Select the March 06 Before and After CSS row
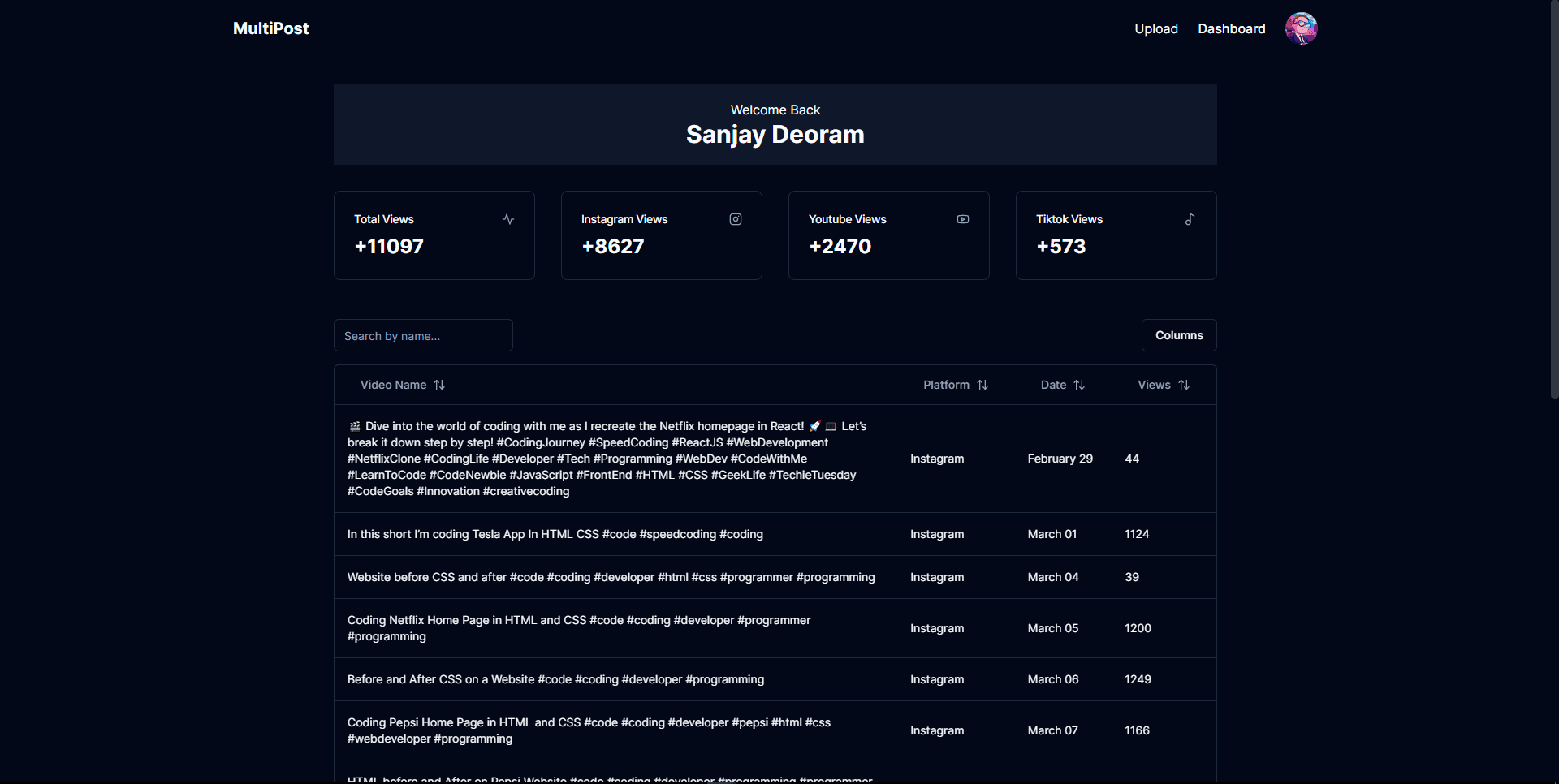Viewport: 1559px width, 784px height. tap(775, 679)
